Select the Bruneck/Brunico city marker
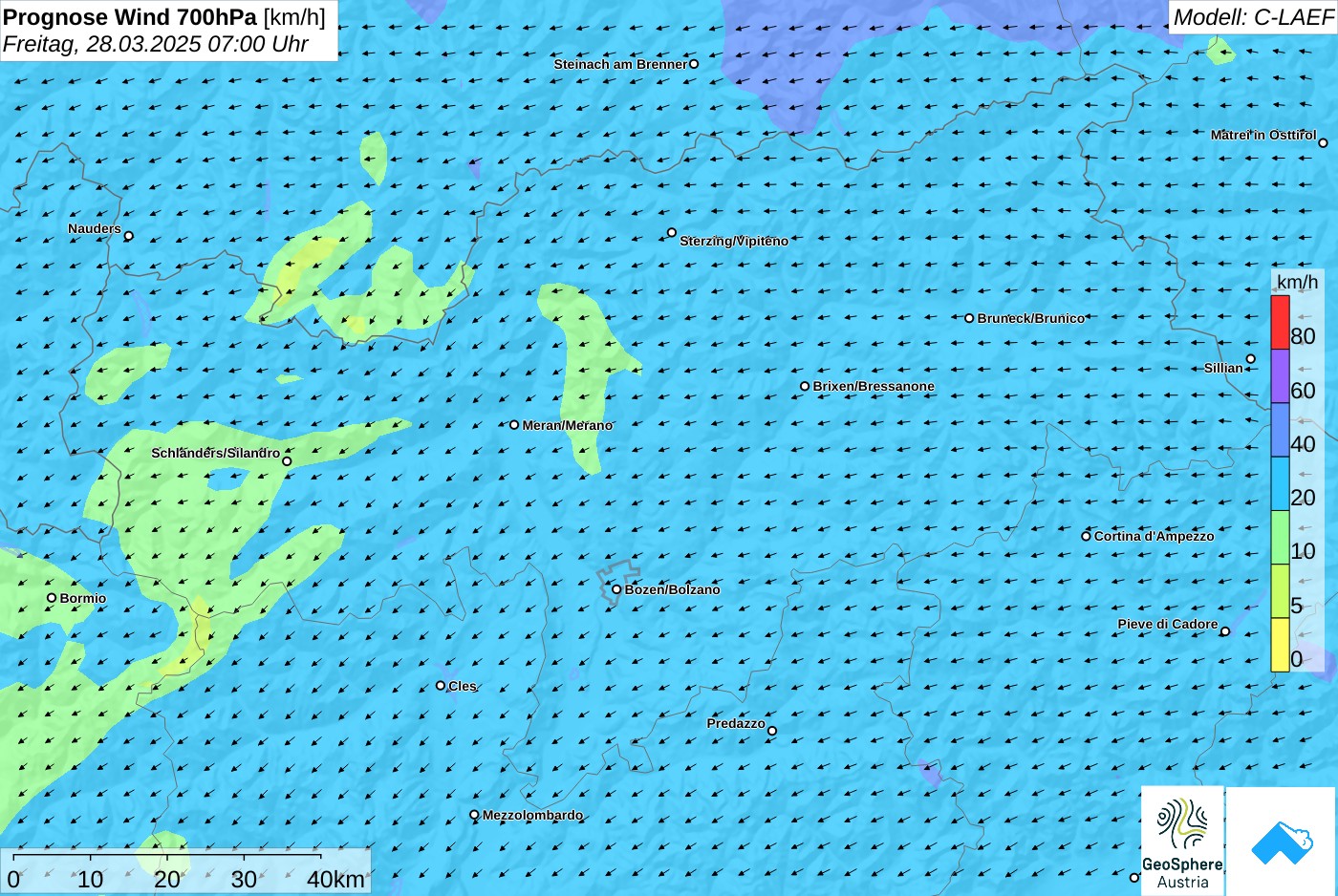This screenshot has height=896, width=1338. coord(969,318)
